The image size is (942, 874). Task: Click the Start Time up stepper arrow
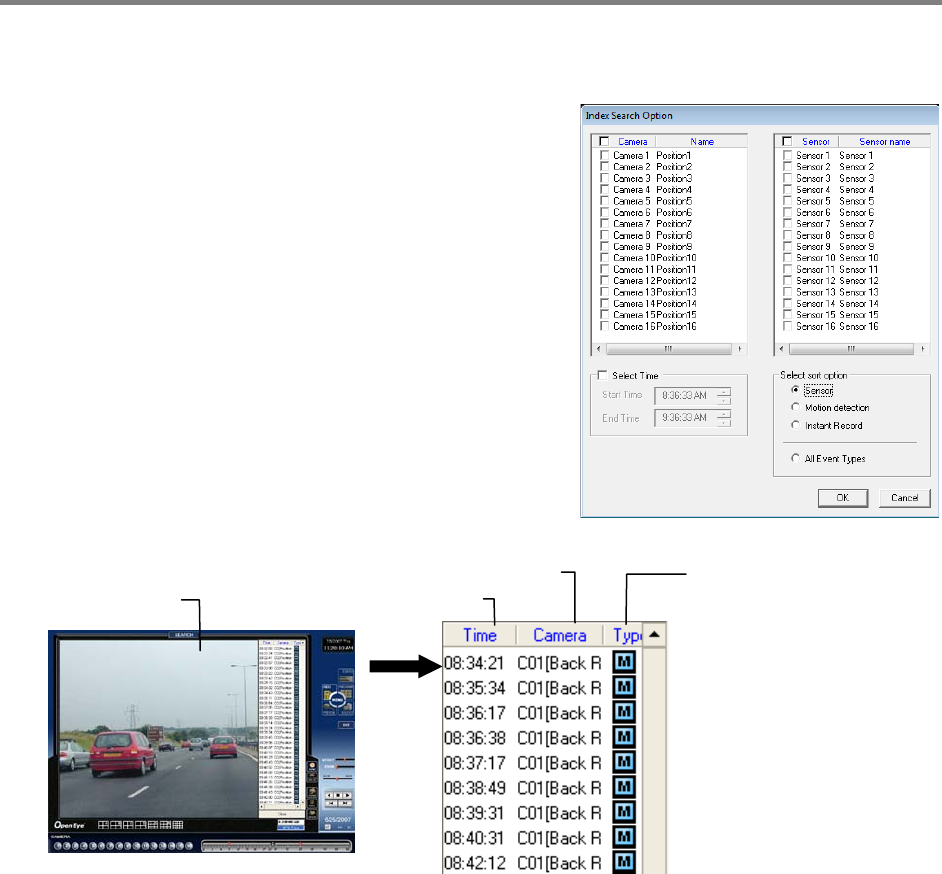724,390
